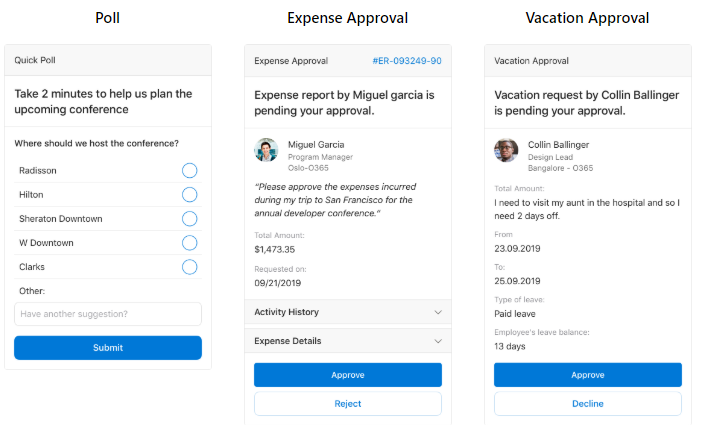Approve Collin Ballinger's vacation request
This screenshot has height=425, width=703.
coord(588,375)
